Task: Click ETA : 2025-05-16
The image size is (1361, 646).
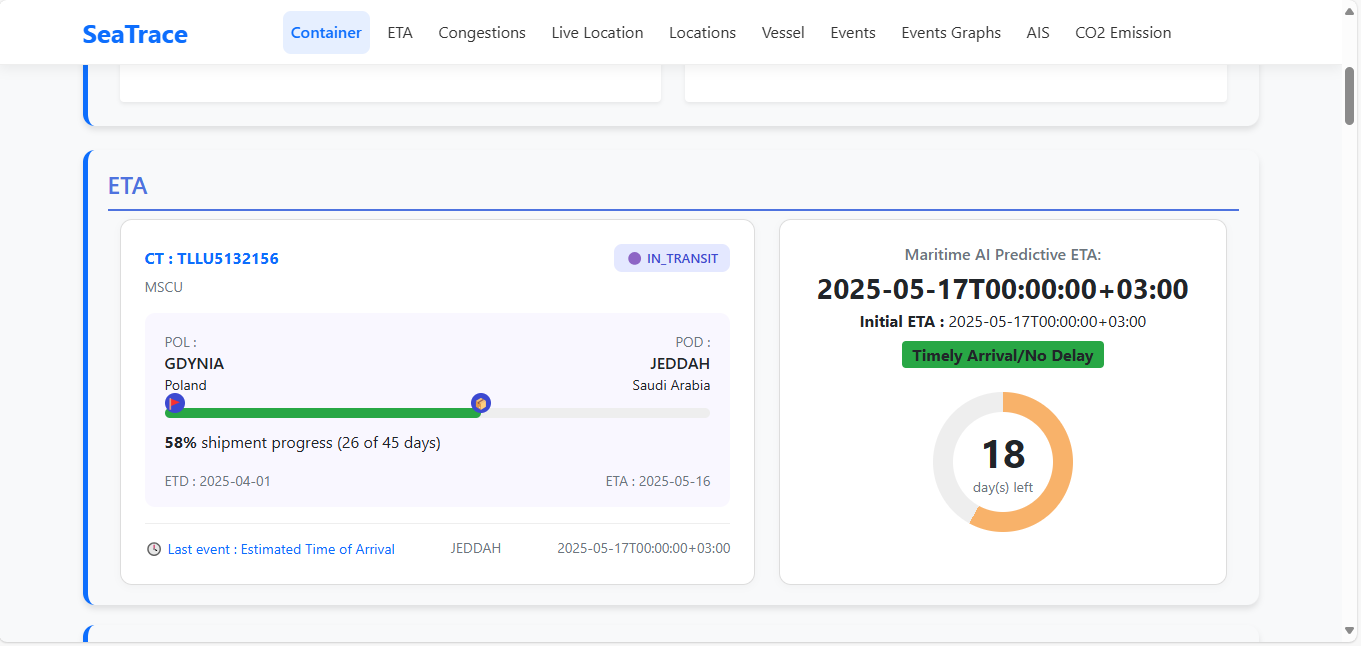Action: (x=658, y=481)
